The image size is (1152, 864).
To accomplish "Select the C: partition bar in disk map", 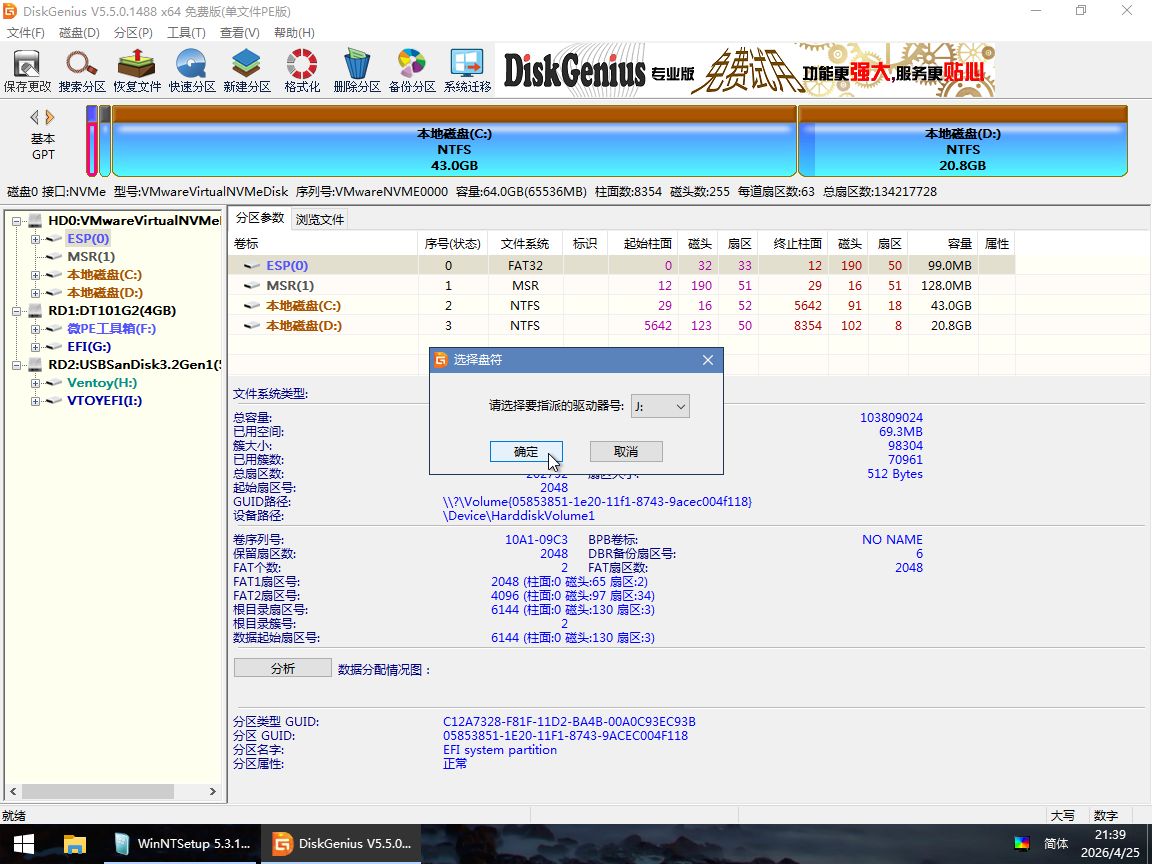I will click(454, 142).
